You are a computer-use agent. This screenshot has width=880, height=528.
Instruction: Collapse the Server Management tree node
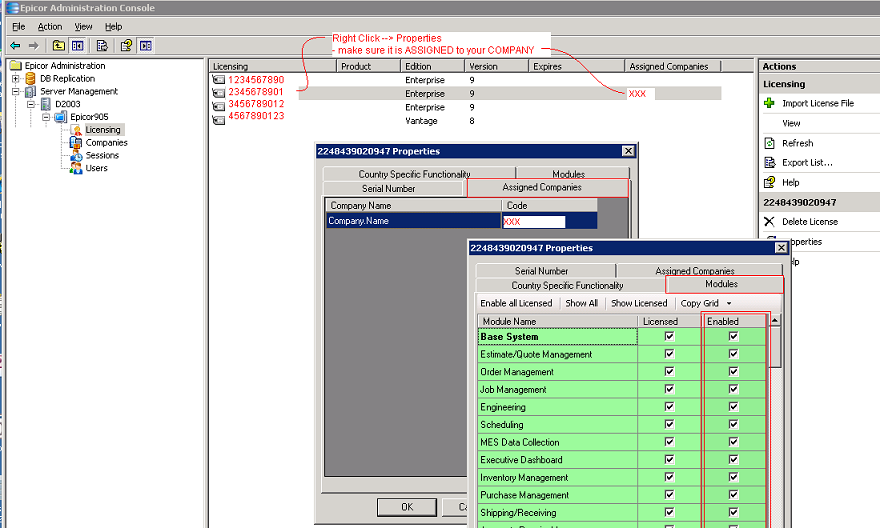click(x=16, y=91)
